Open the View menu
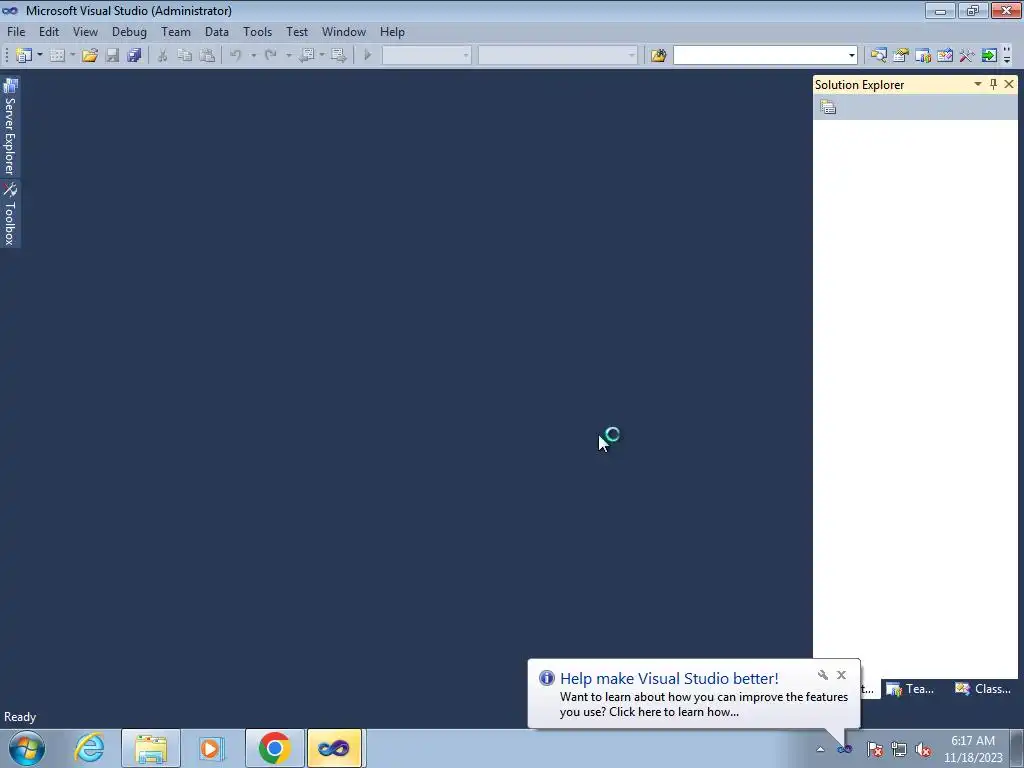The image size is (1024, 768). (86, 31)
